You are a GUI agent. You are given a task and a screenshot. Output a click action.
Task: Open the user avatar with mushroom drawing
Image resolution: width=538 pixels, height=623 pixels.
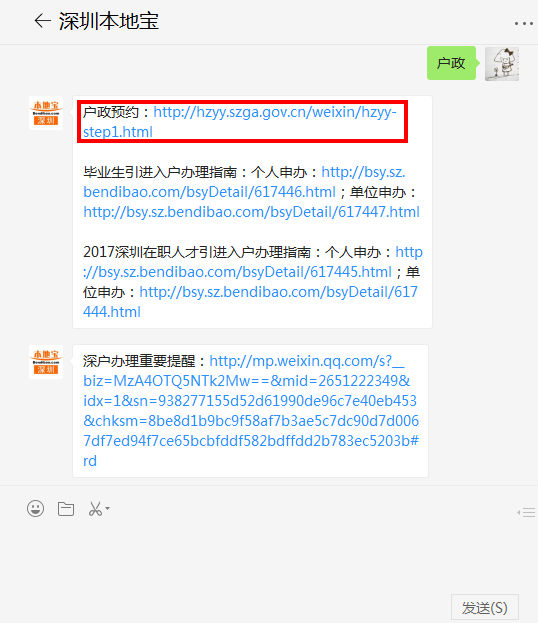[502, 64]
